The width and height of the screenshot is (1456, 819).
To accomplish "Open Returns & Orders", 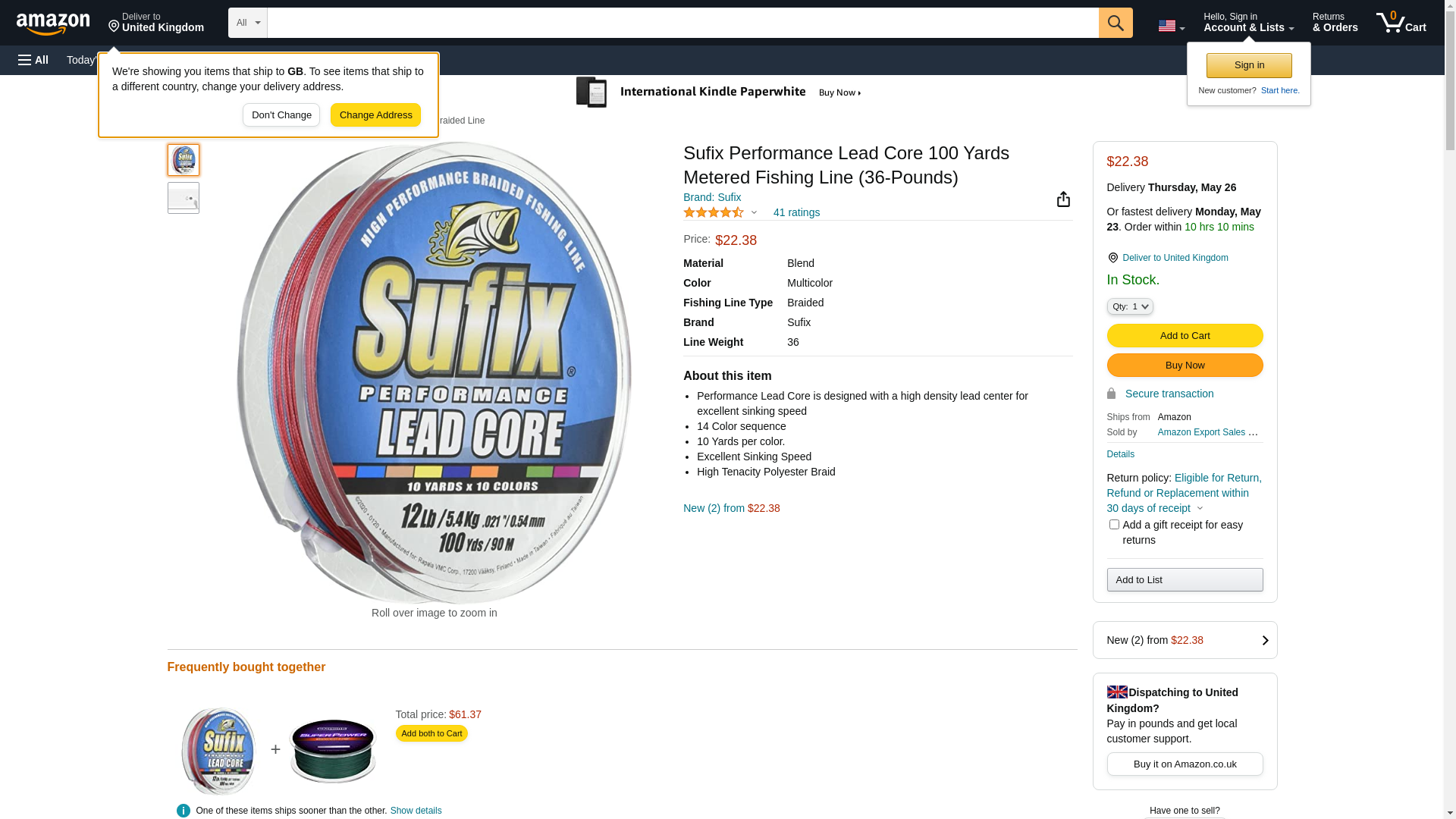I will tap(1335, 23).
